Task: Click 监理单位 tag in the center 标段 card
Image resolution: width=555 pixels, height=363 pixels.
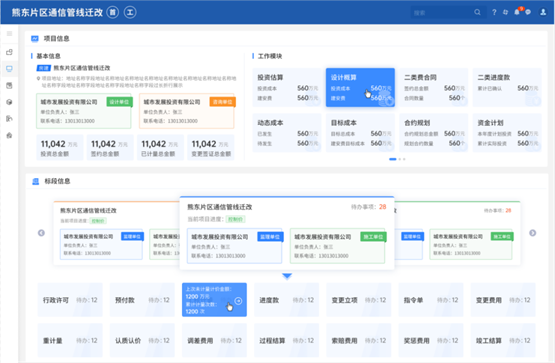Action: [x=270, y=237]
